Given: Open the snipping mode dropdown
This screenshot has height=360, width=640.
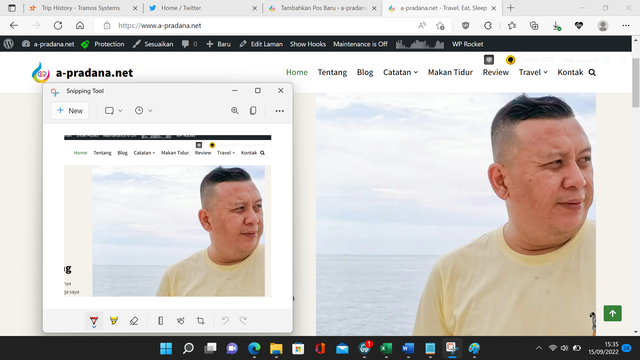Looking at the screenshot, I should 113,111.
